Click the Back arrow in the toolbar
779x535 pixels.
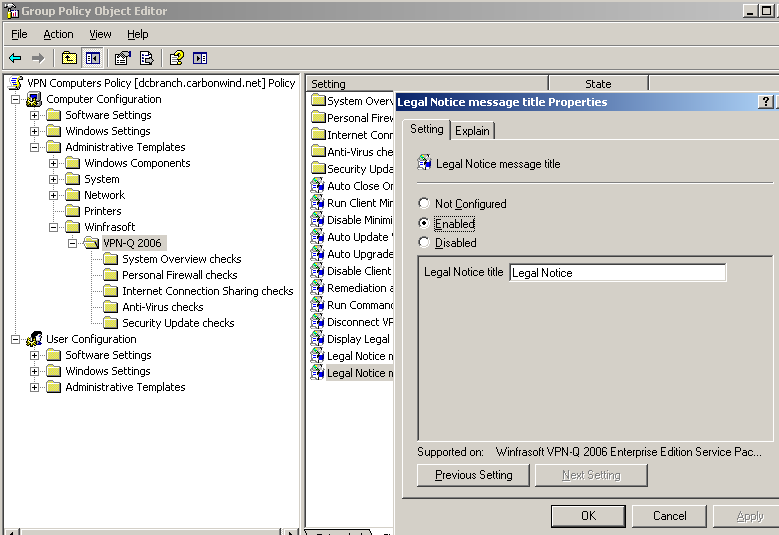15,58
